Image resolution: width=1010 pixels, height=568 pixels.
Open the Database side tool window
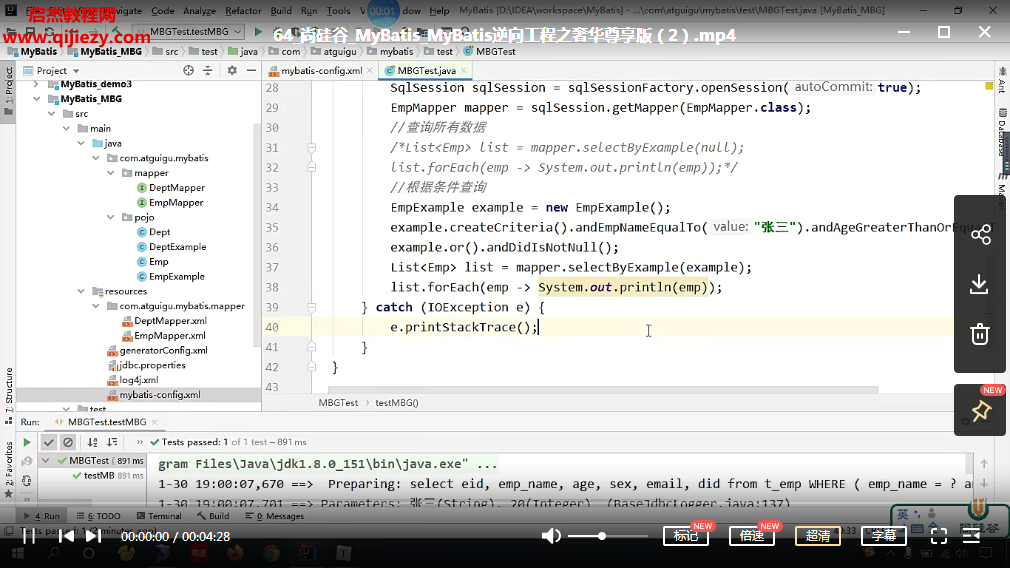click(1003, 132)
